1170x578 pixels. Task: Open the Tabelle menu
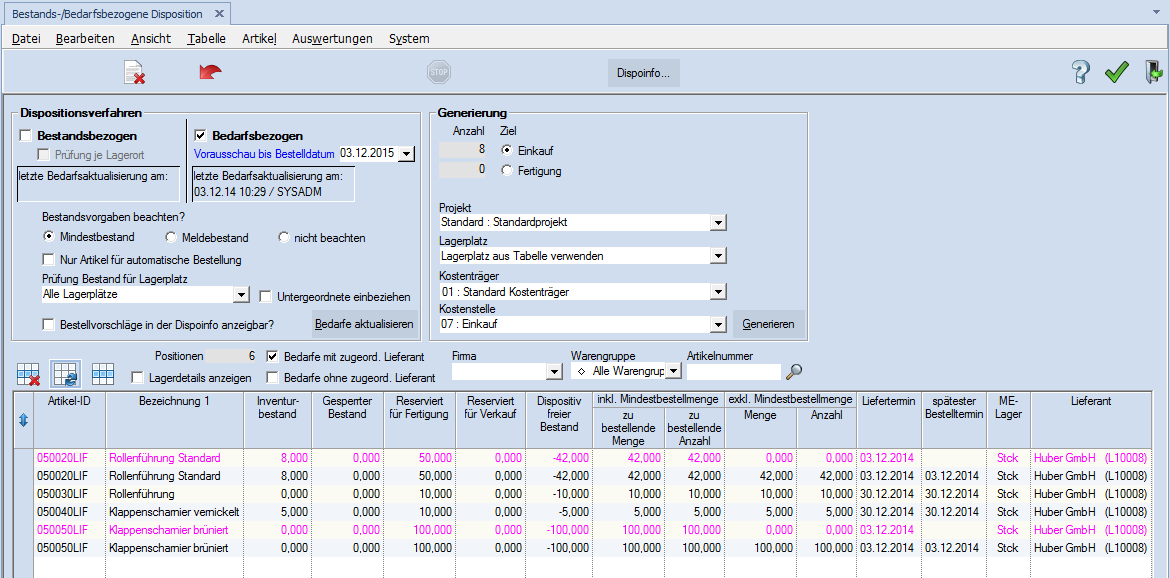[206, 38]
